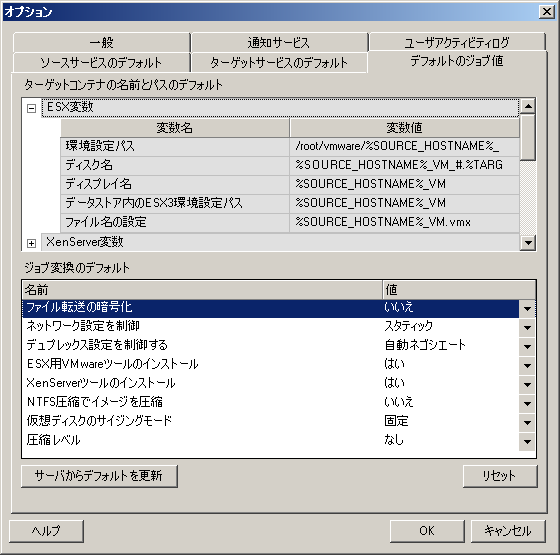Edit the データストア内のESX3環境設定パス value cell
Viewport: 560px width, 555px height.
(x=404, y=203)
